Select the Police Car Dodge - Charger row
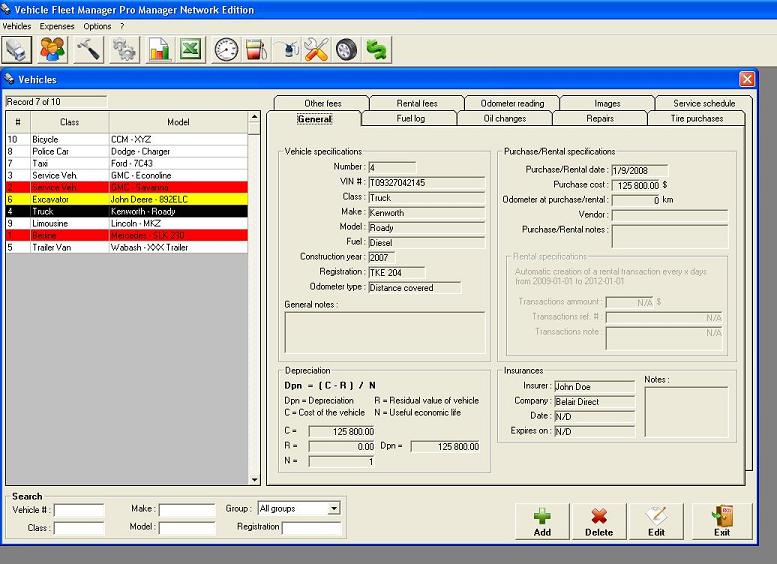 (x=127, y=151)
